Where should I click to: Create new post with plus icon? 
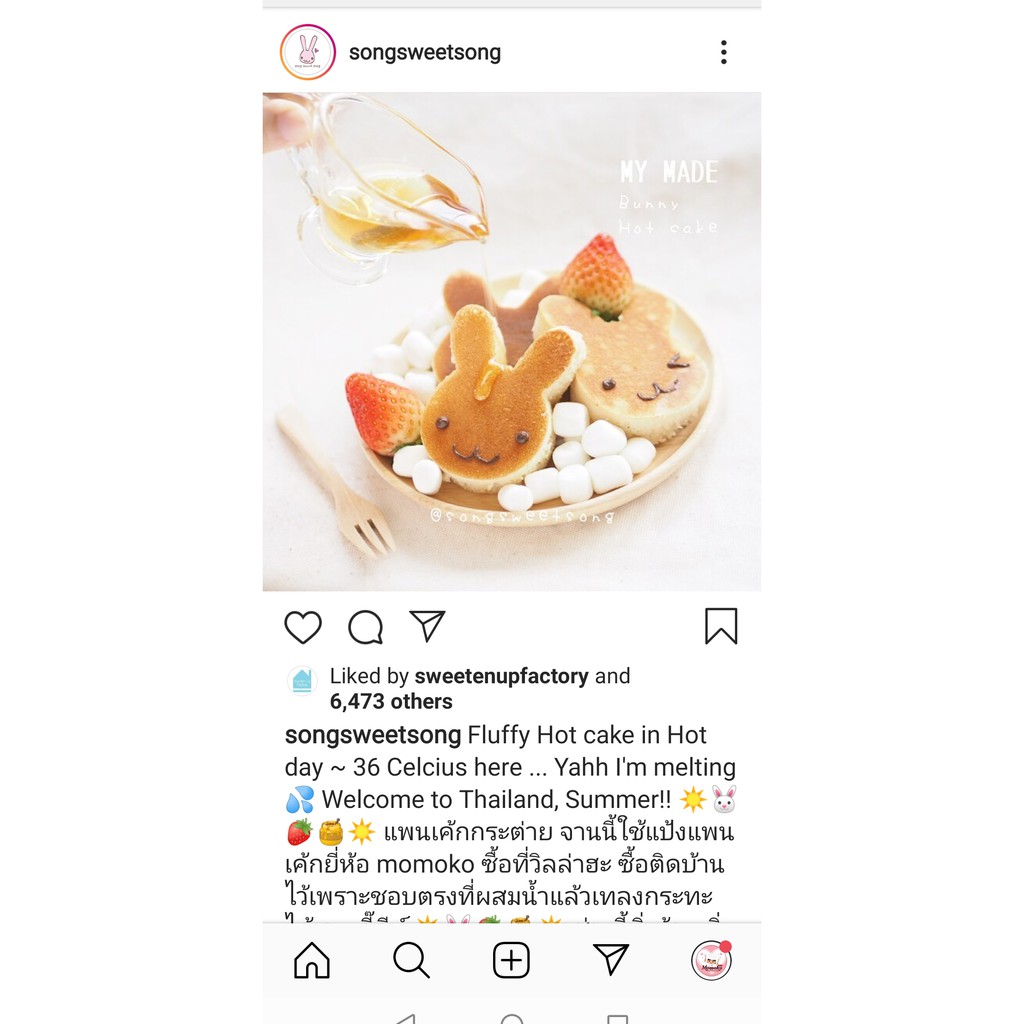[x=511, y=960]
